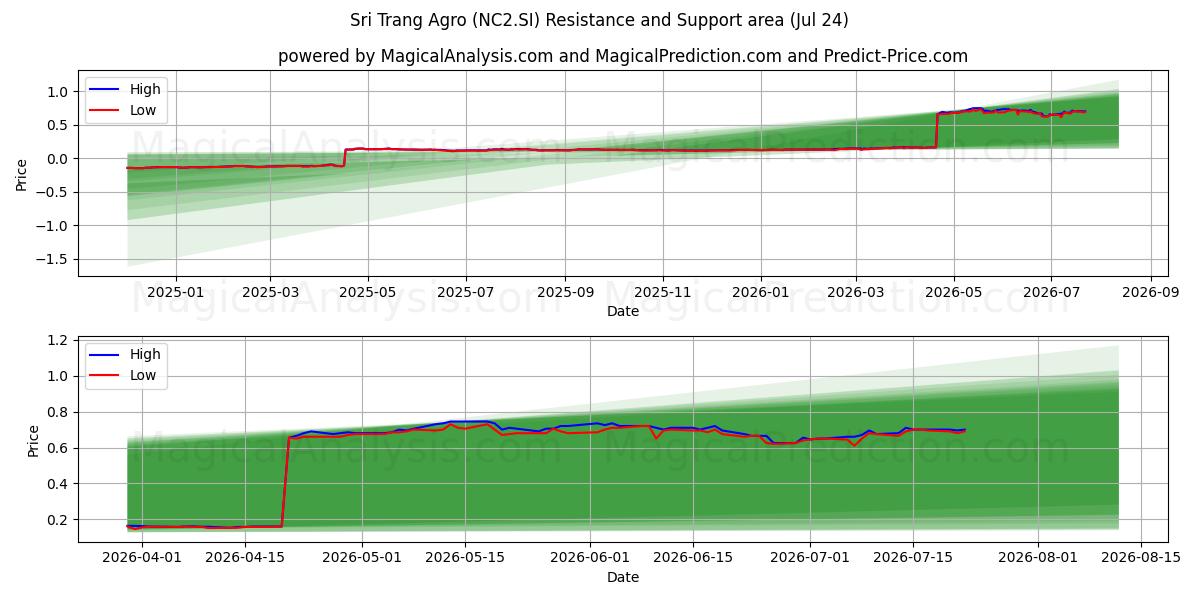Click the '2026-07-01' tick label on bottom chart
Image resolution: width=1200 pixels, height=600 pixels.
point(811,557)
